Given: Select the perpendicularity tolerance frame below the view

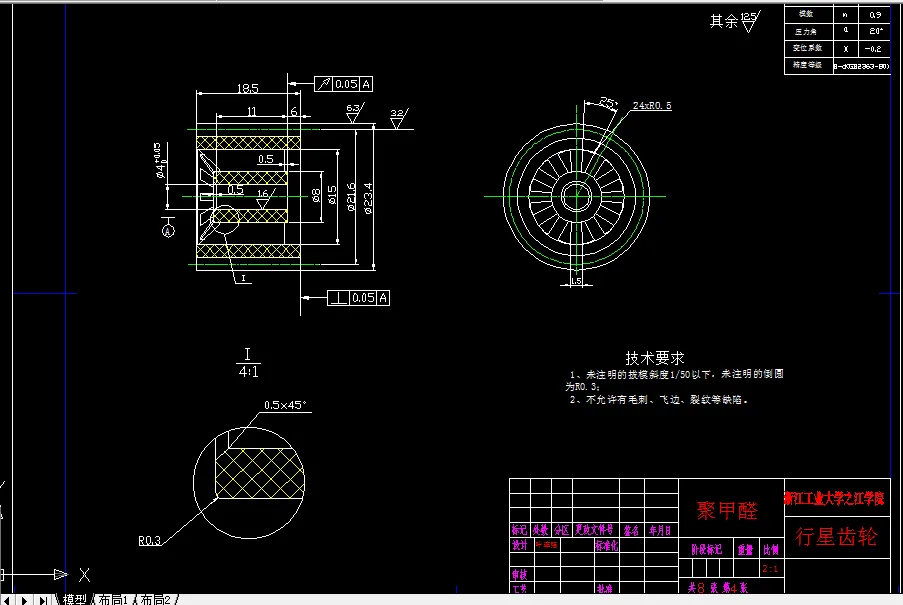Looking at the screenshot, I should [359, 297].
